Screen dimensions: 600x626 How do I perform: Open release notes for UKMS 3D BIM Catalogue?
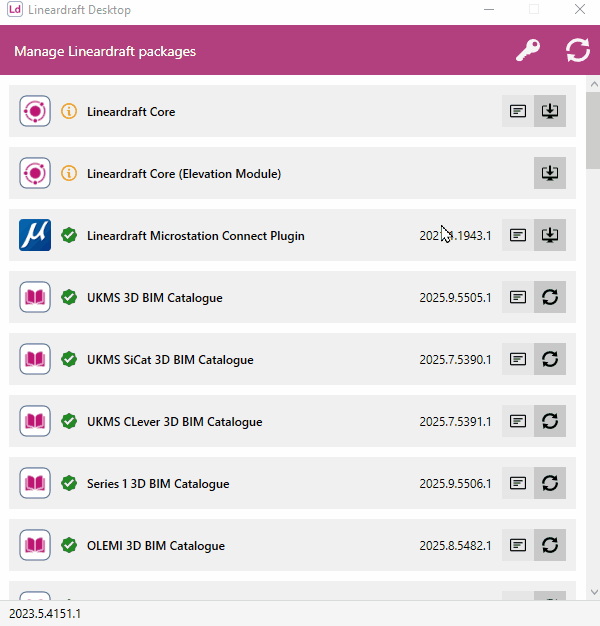(x=518, y=297)
